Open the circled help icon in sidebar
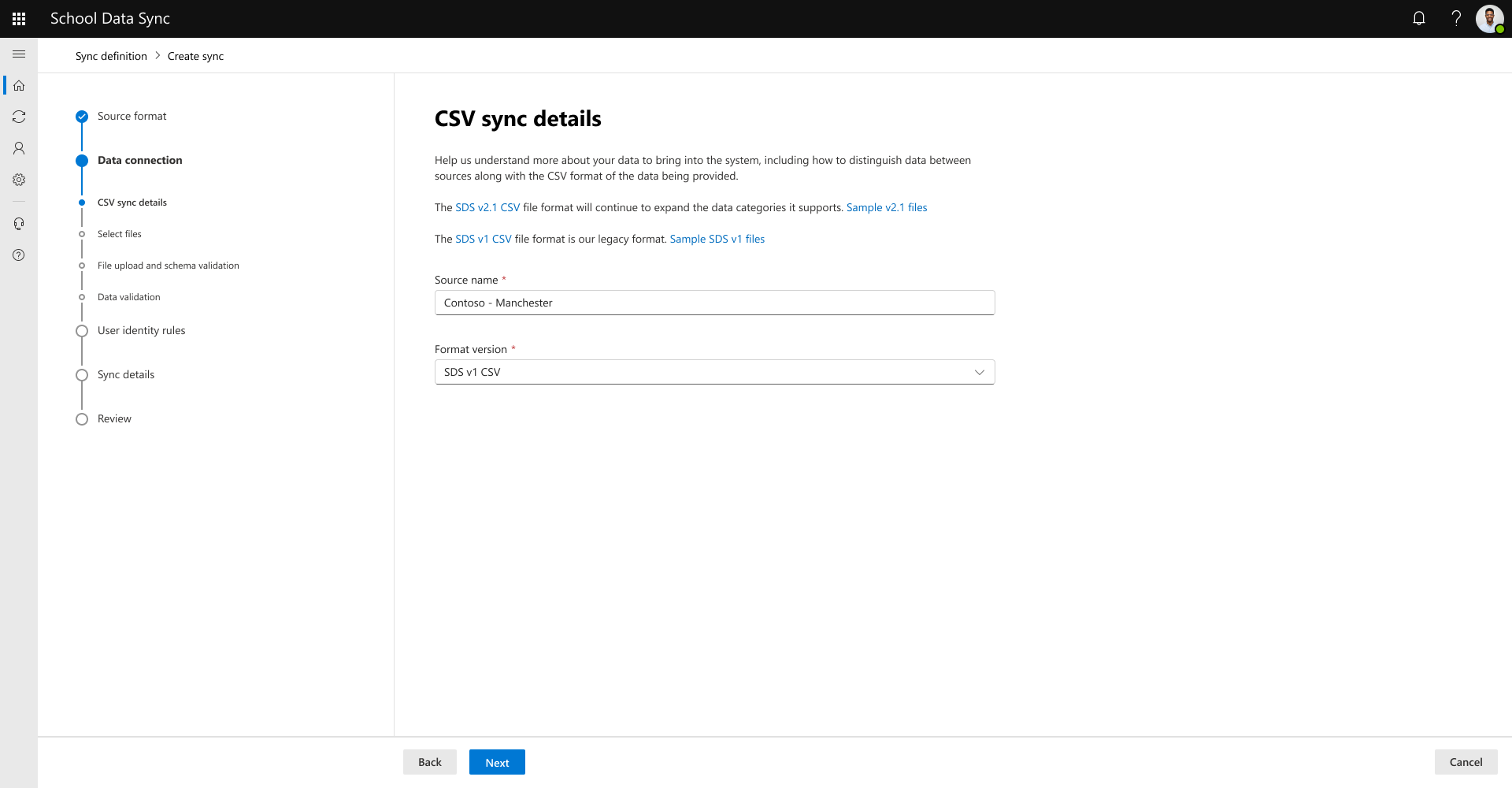 click(x=19, y=255)
